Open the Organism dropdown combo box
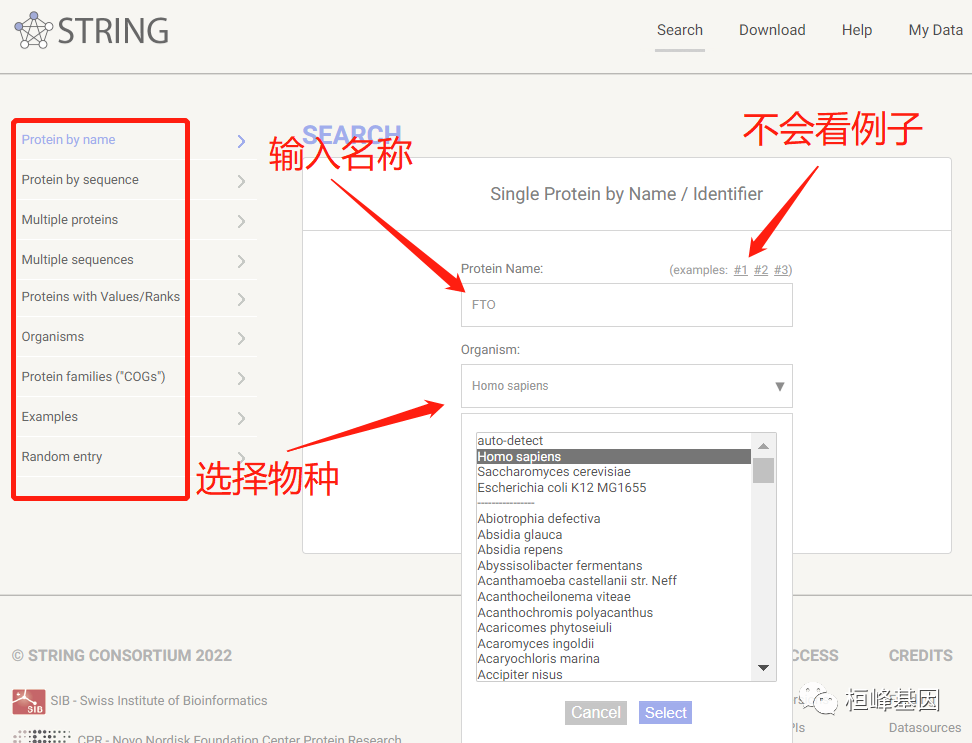 627,385
